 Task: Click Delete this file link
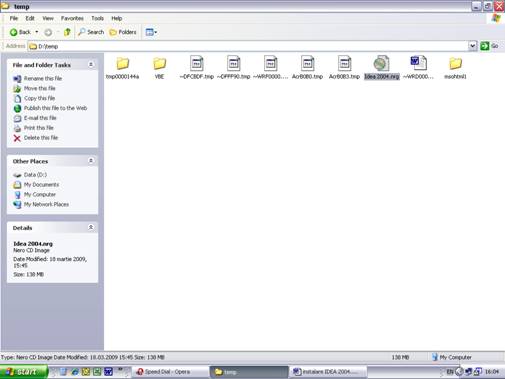(41, 138)
